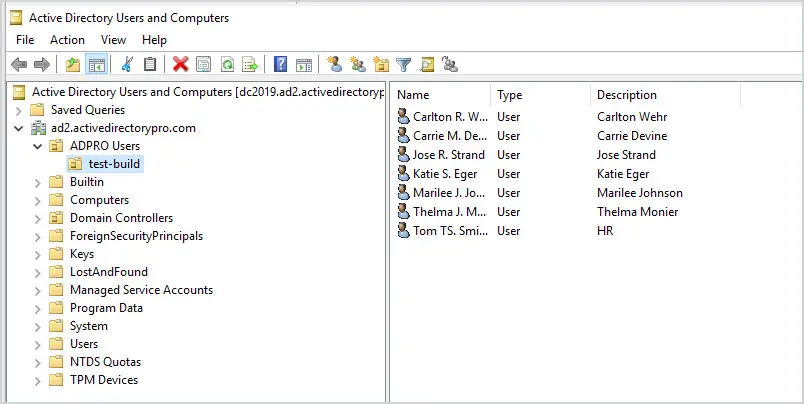Image resolution: width=804 pixels, height=404 pixels.
Task: Select user Thelma J. M... in list
Action: [x=451, y=212]
